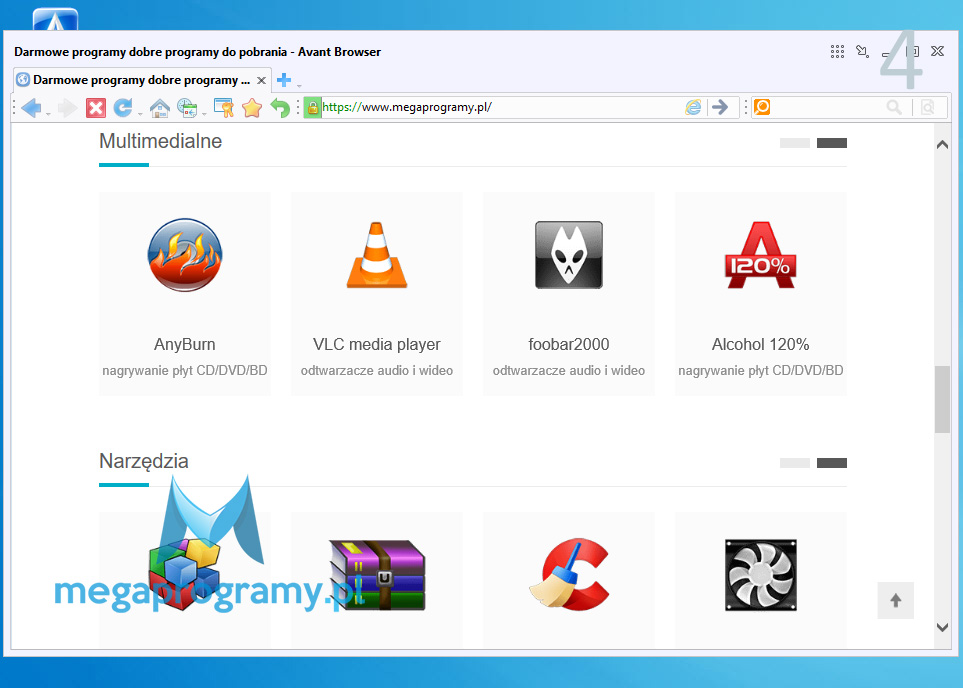Click the scrollbar down arrow
Image resolution: width=963 pixels, height=688 pixels.
coord(942,627)
